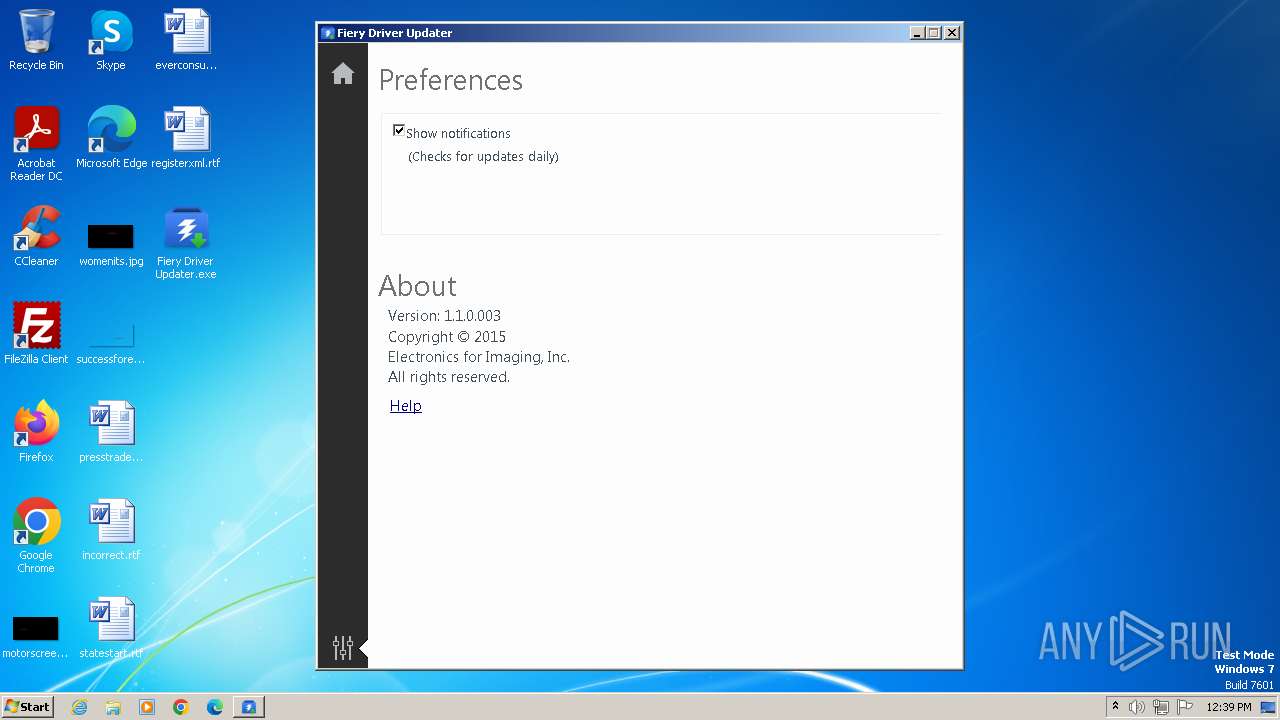Open the volume speaker tray icon

point(1137,707)
